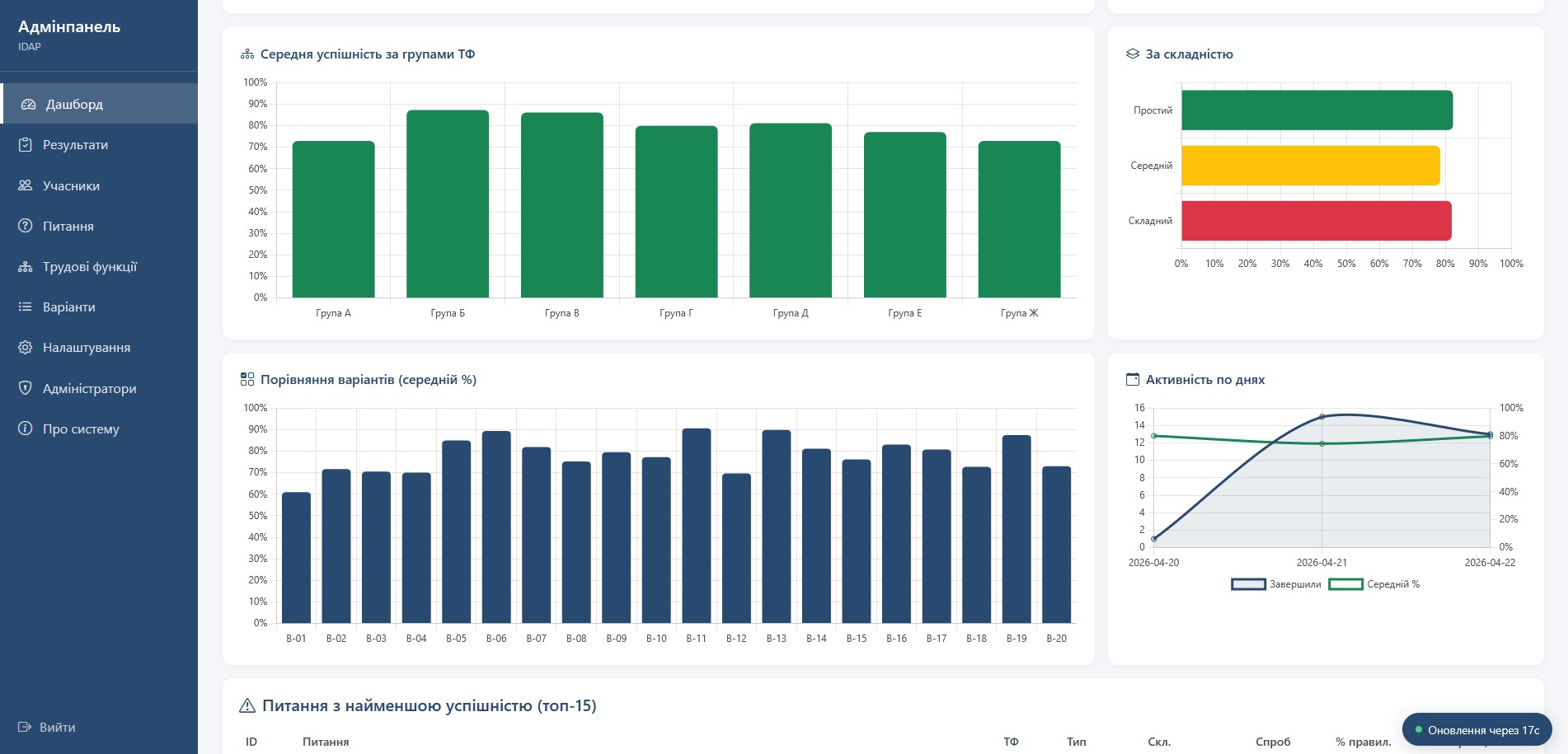
Task: Toggle the Середній % legend series
Action: [x=1374, y=584]
